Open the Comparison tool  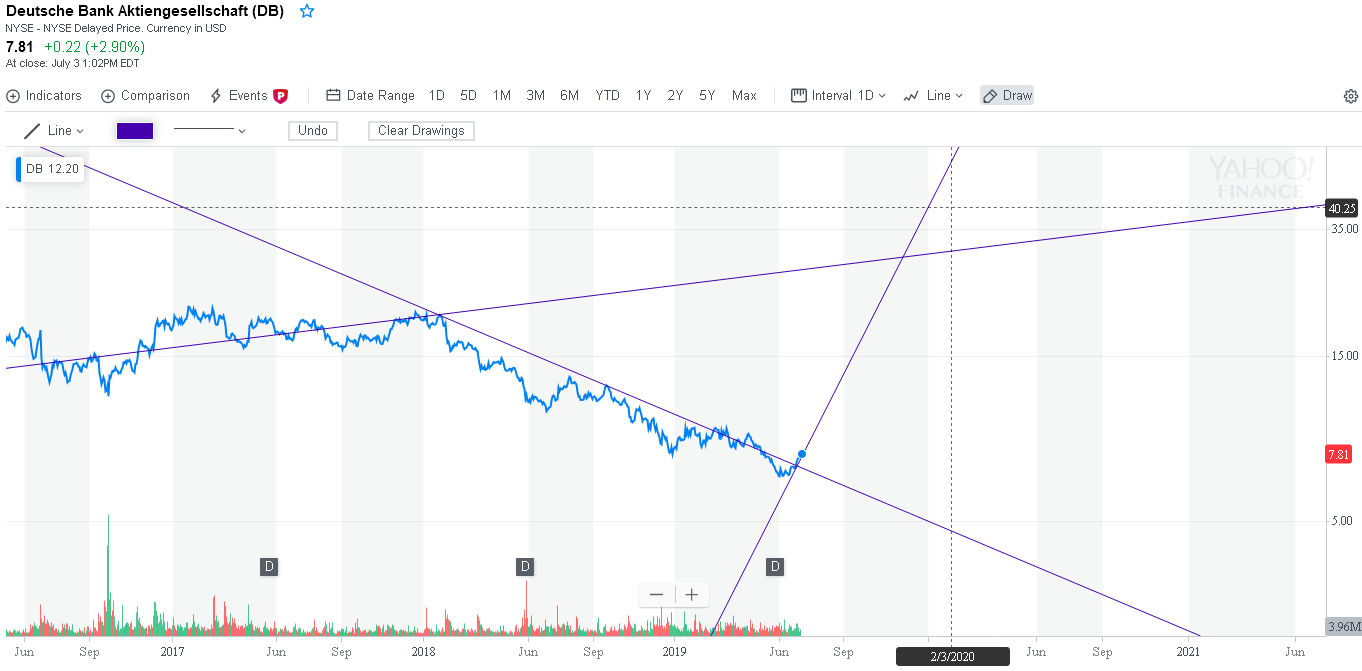pos(145,95)
